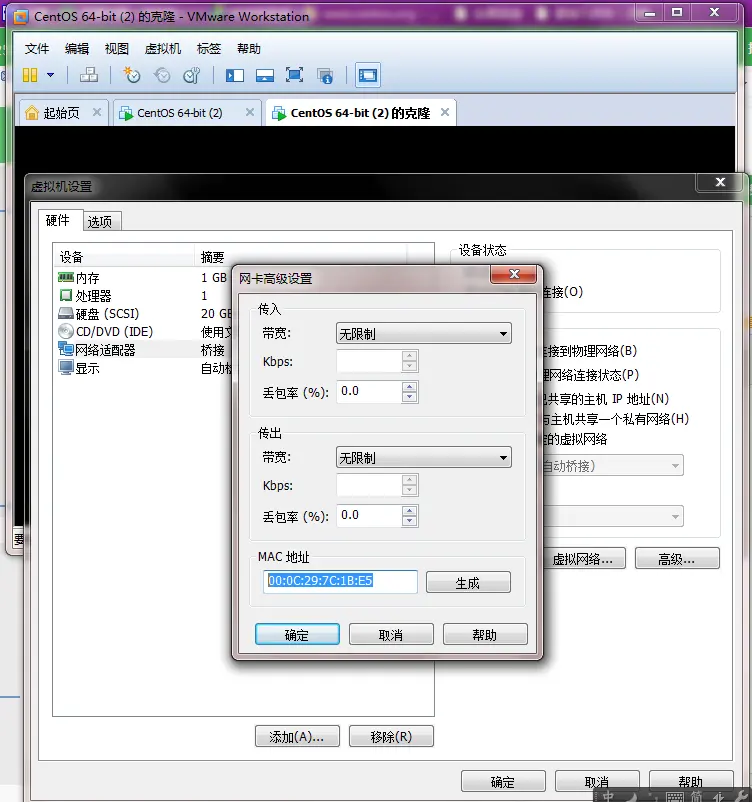This screenshot has height=802, width=752.
Task: Click the send Ctrl+Alt+Del keyboard icon
Action: coord(89,75)
